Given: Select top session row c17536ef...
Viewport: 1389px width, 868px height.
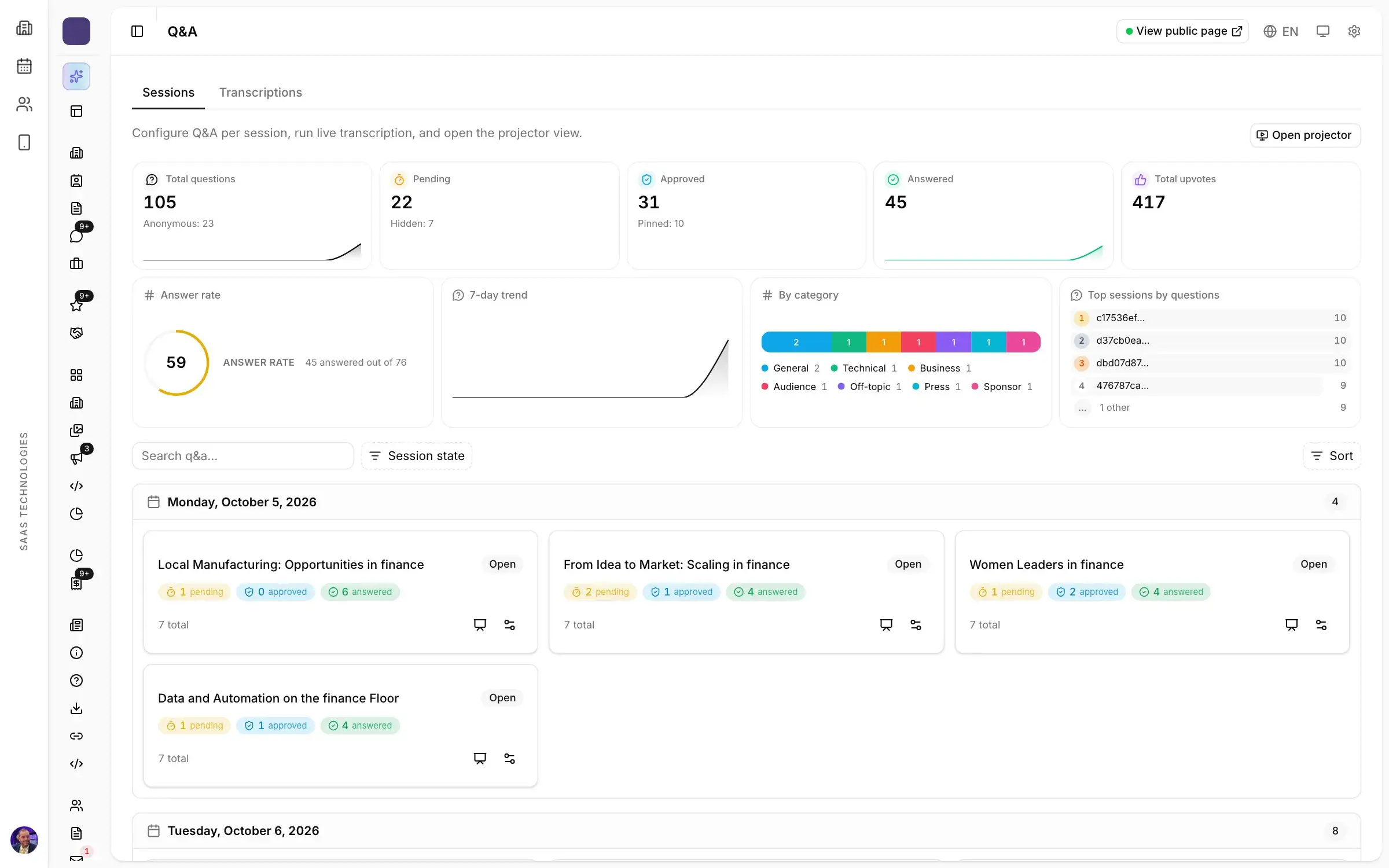Looking at the screenshot, I should pyautogui.click(x=1210, y=318).
